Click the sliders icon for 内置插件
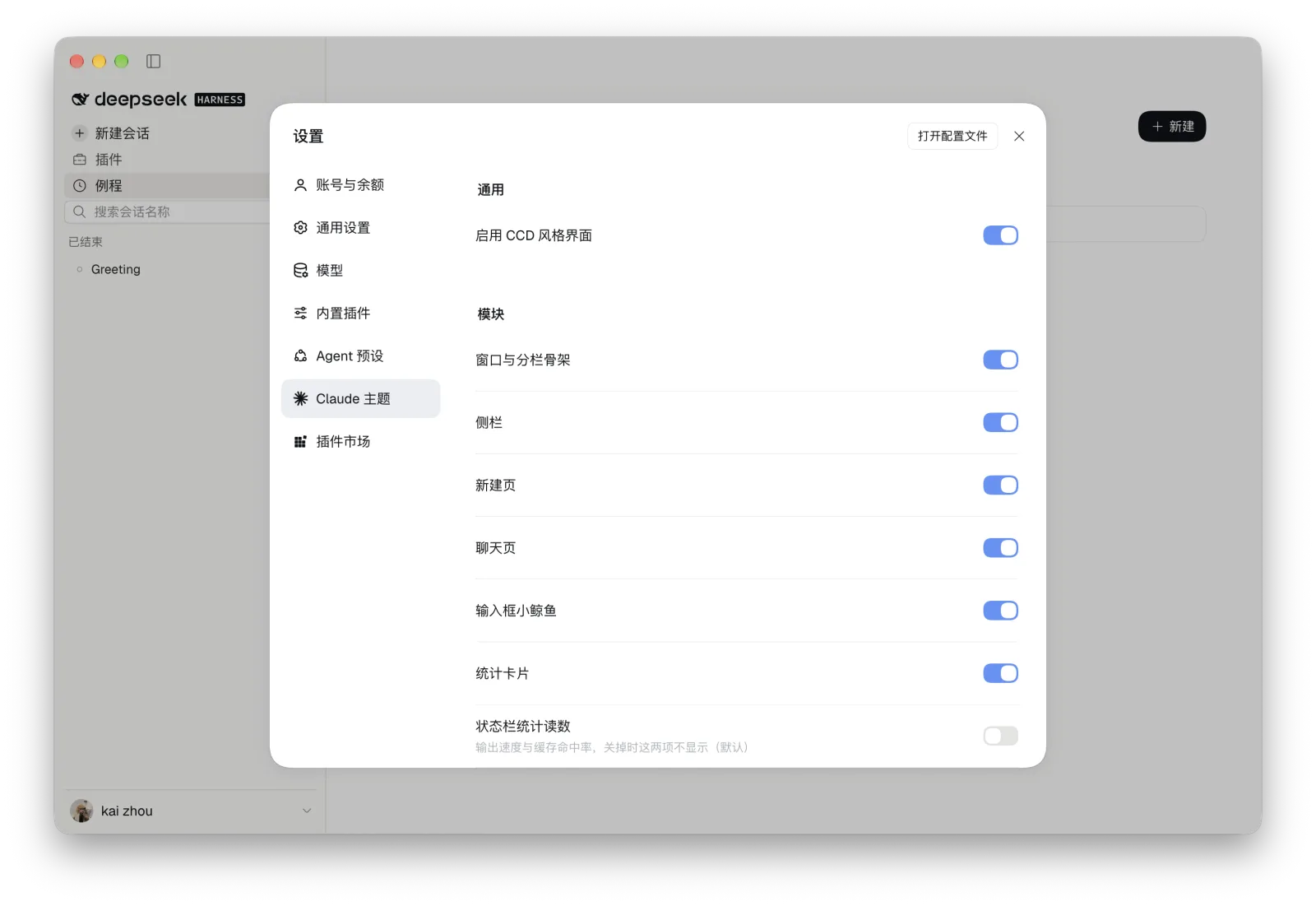The width and height of the screenshot is (1316, 906). (300, 313)
